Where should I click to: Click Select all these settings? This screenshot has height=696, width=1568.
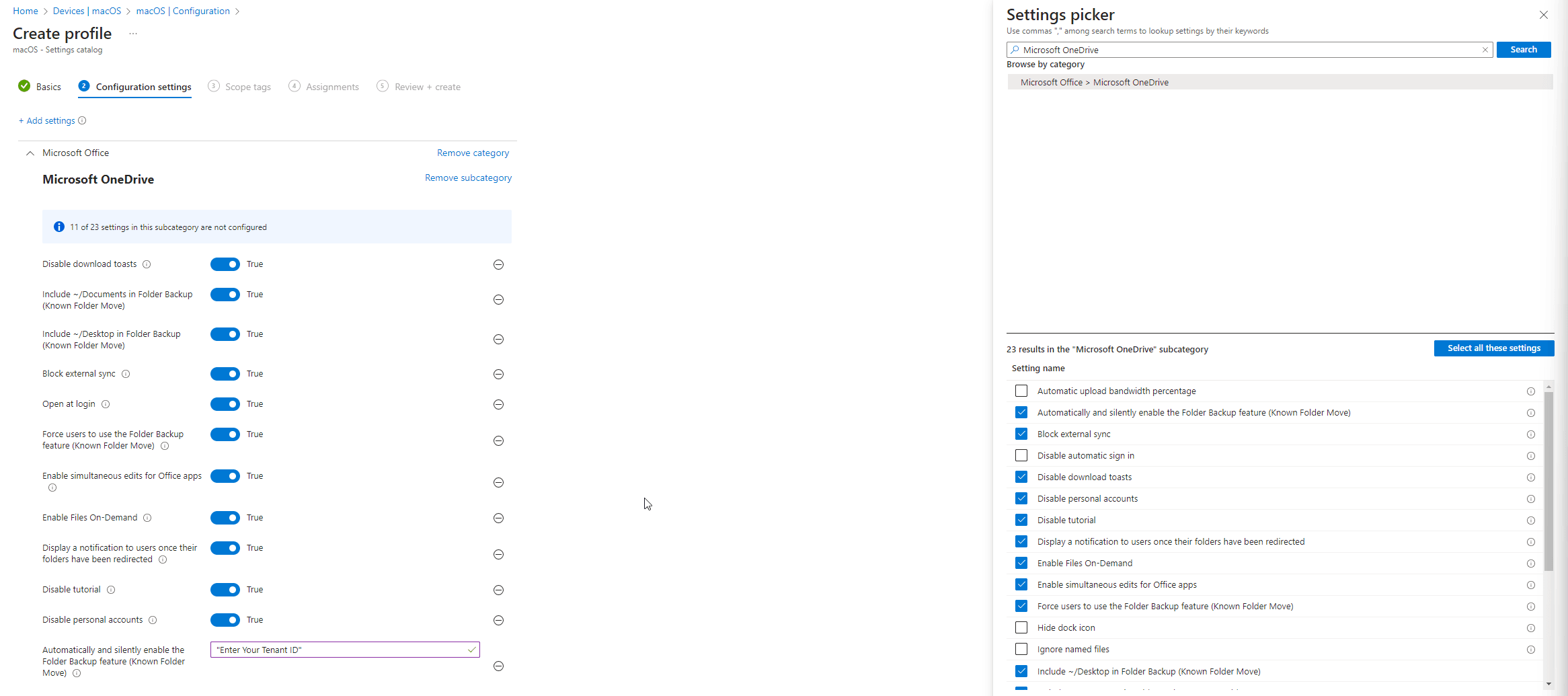point(1494,348)
